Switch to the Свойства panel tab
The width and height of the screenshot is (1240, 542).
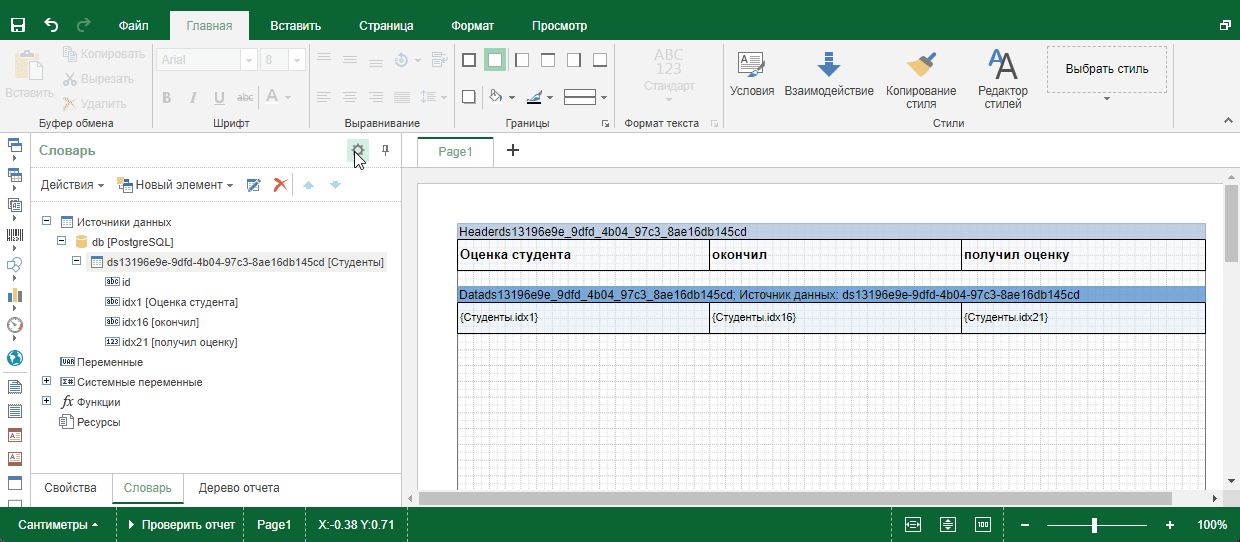tap(70, 488)
